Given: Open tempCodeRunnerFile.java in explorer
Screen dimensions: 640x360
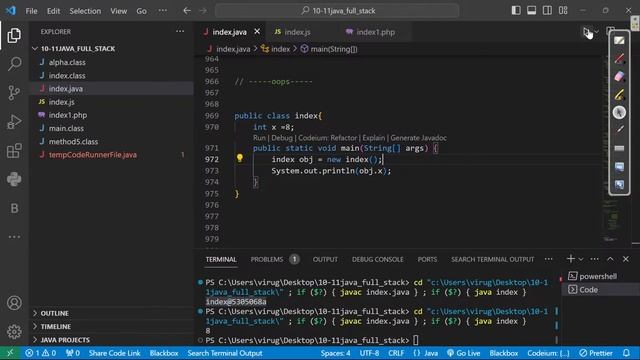Looking at the screenshot, I should click(93, 155).
